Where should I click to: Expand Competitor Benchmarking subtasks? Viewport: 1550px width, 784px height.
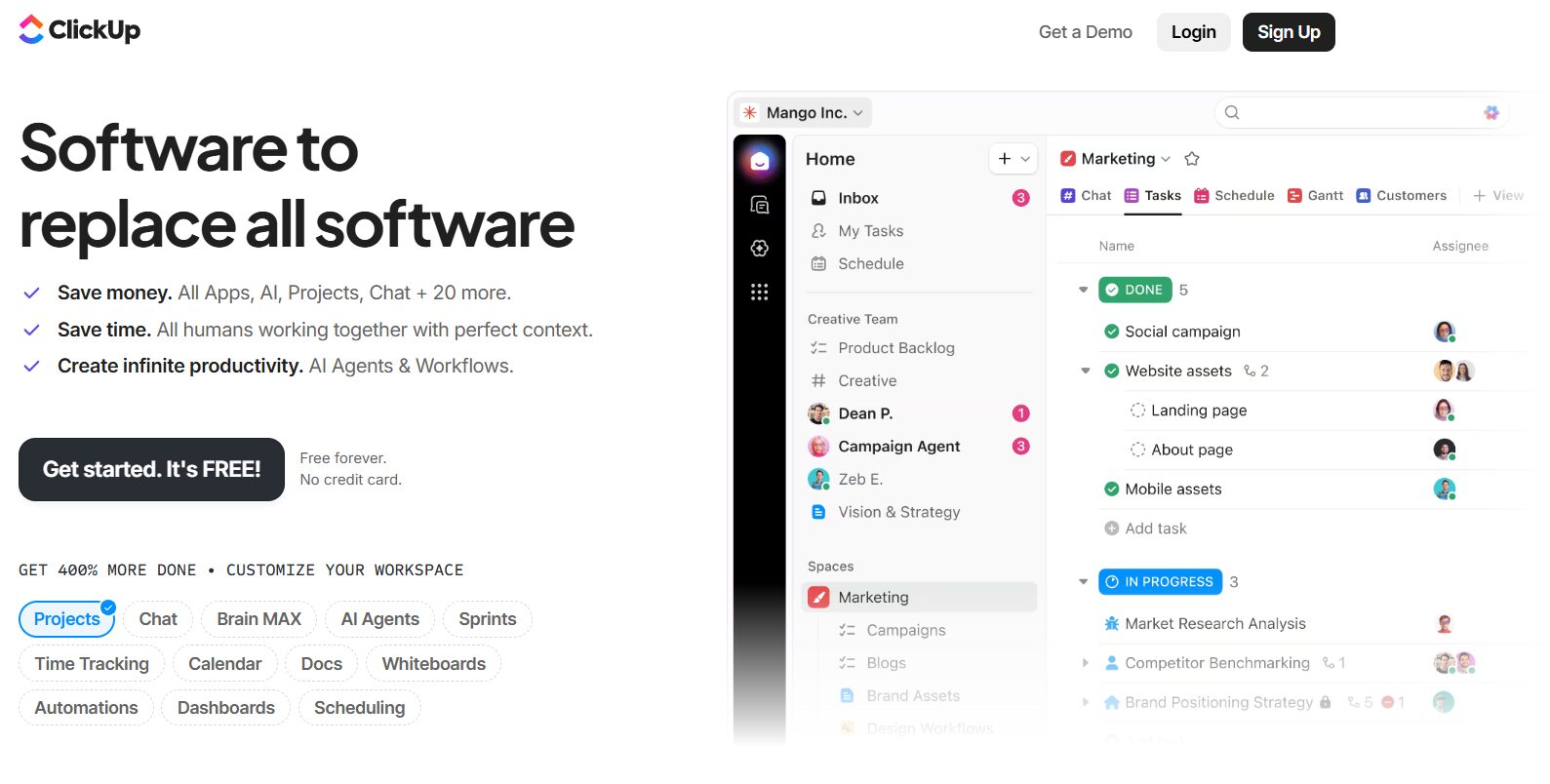(1086, 663)
